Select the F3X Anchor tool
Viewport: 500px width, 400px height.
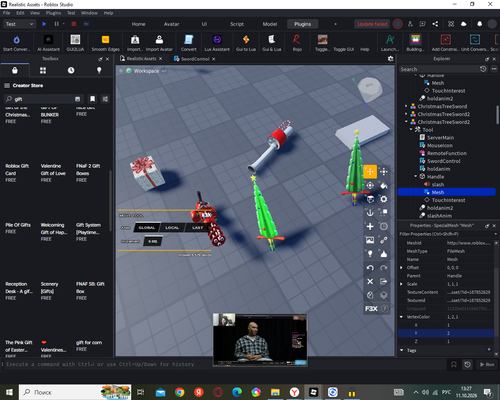point(370,213)
